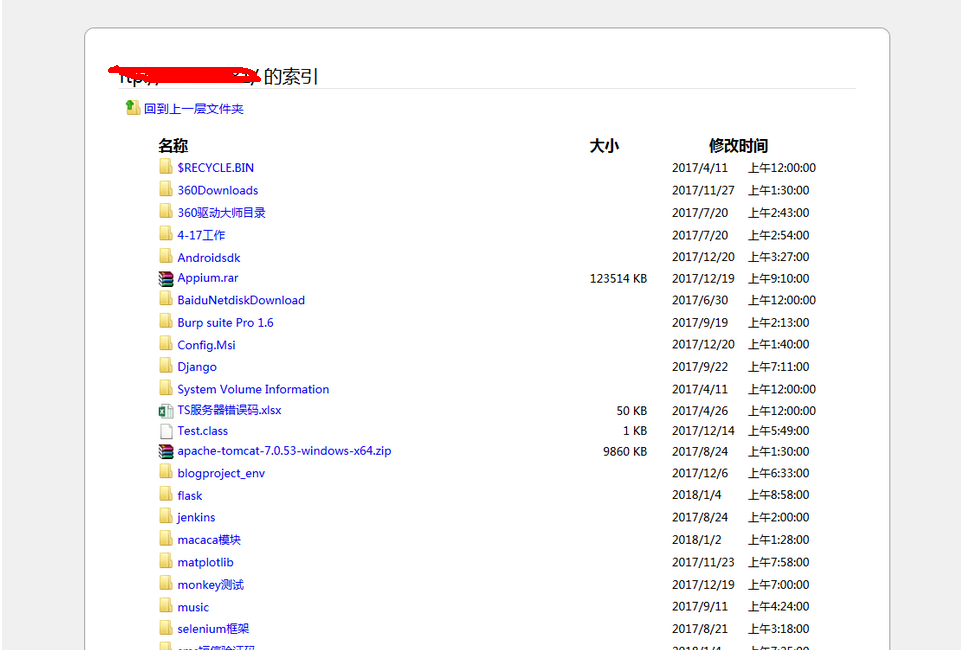Open the matplotlib folder link
Image resolution: width=961 pixels, height=650 pixels.
pyautogui.click(x=205, y=563)
